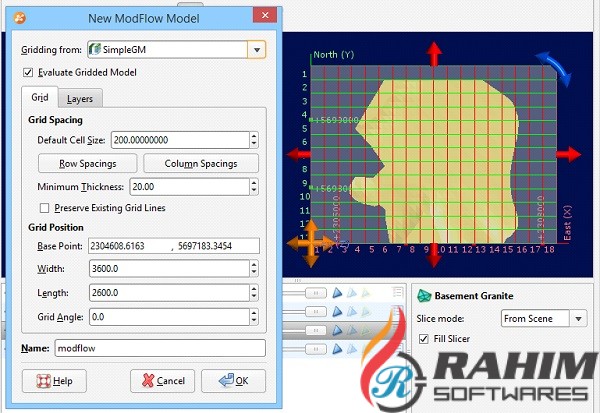Decrease Width value with down arrow

(254, 273)
